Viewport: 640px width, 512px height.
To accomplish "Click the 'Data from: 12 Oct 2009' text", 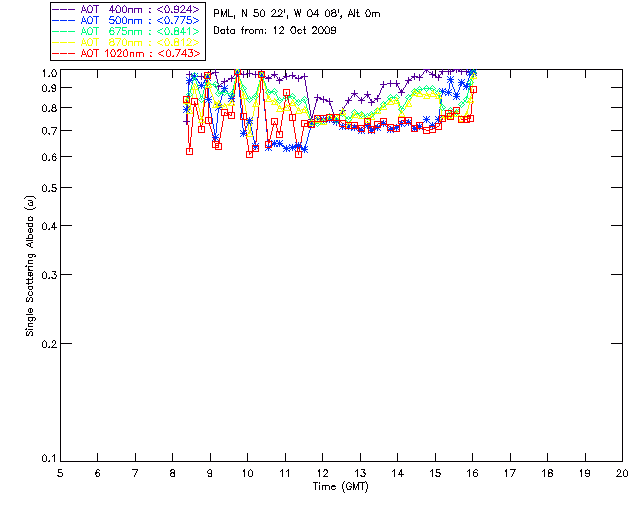I will pos(275,31).
